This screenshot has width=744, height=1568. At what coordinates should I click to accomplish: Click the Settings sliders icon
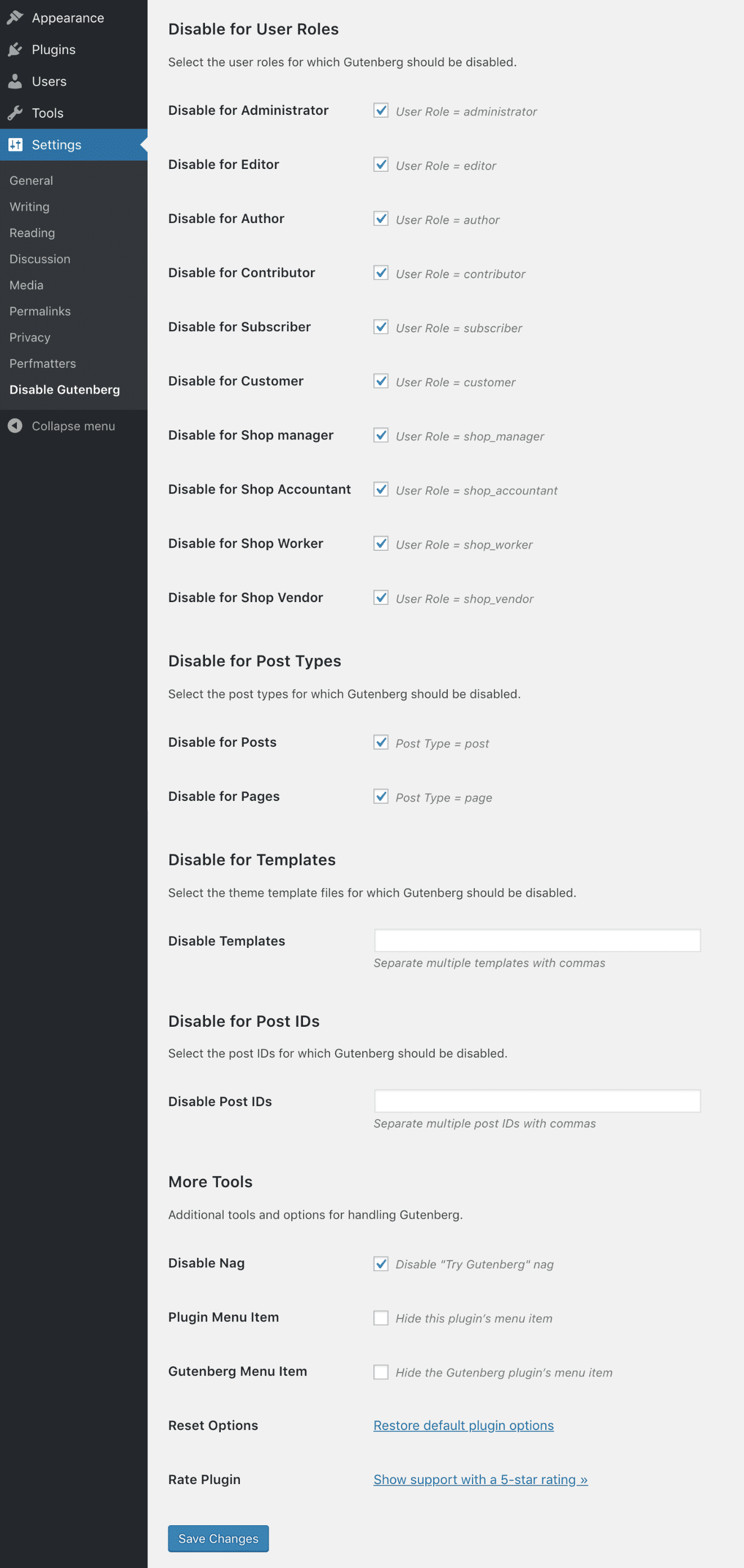point(15,144)
